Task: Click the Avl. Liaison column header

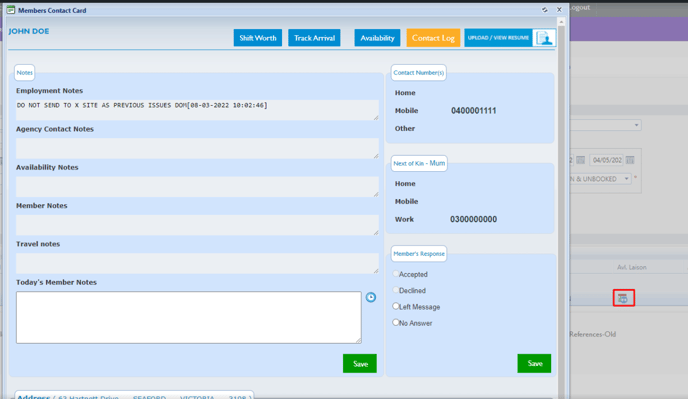Action: tap(631, 267)
